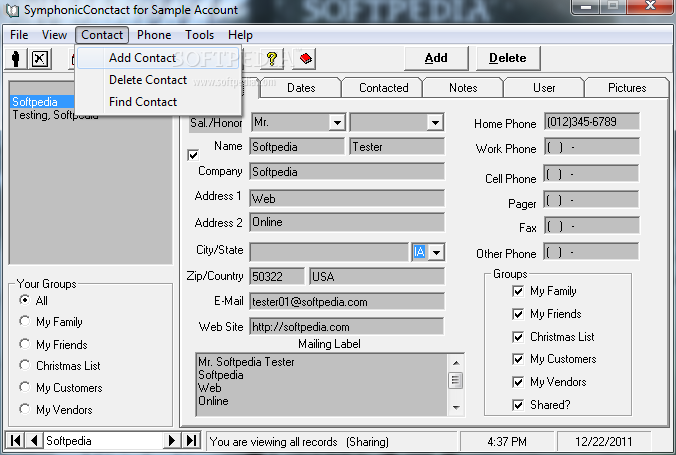676x455 pixels.
Task: Click the Delete button
Action: click(507, 58)
